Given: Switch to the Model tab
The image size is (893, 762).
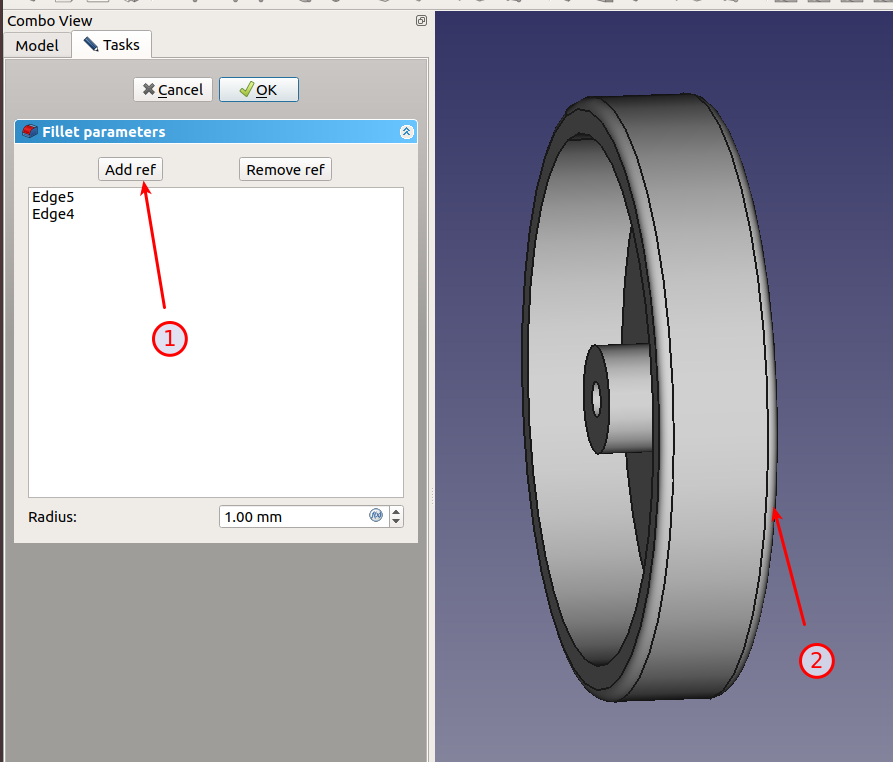Looking at the screenshot, I should point(37,46).
